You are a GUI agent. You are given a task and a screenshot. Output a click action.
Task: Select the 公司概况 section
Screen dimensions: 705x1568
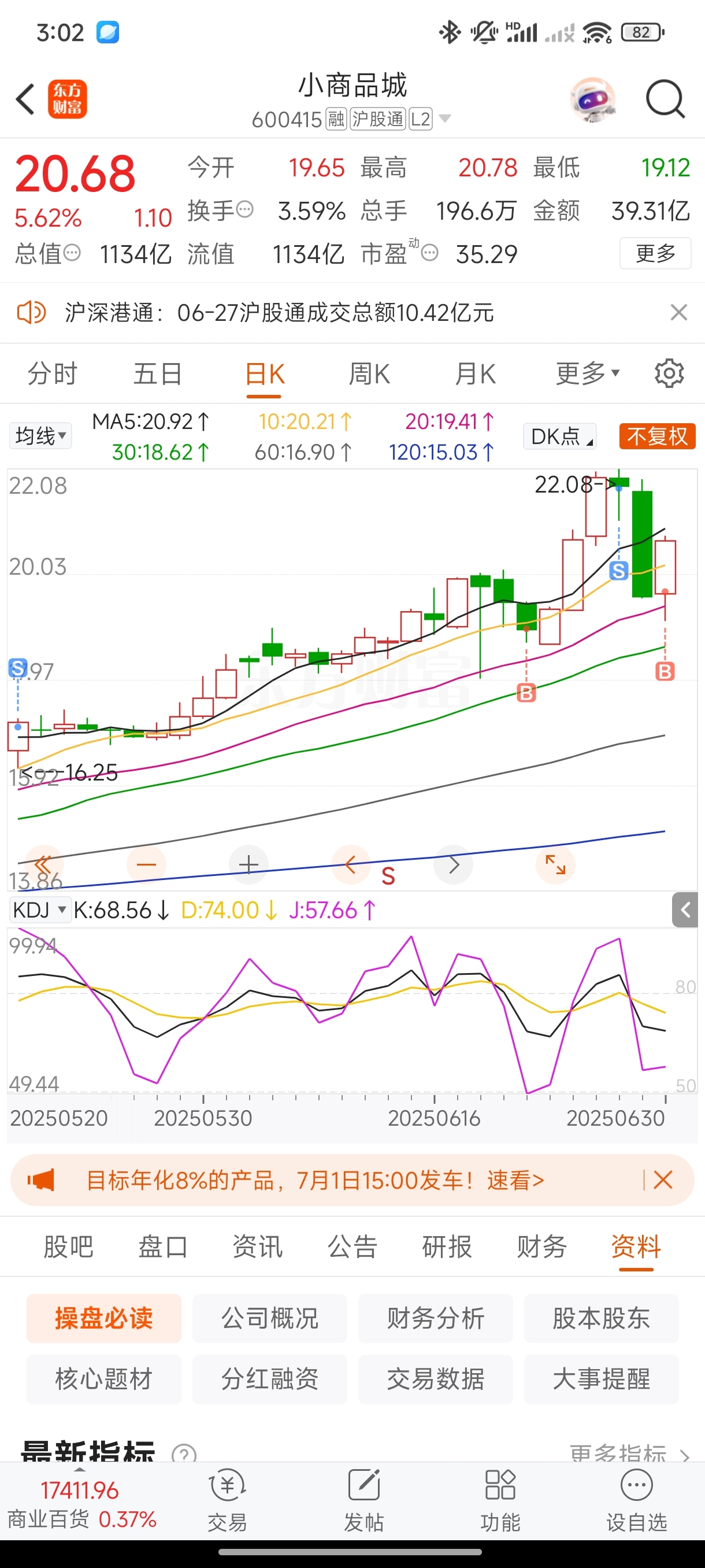269,1318
